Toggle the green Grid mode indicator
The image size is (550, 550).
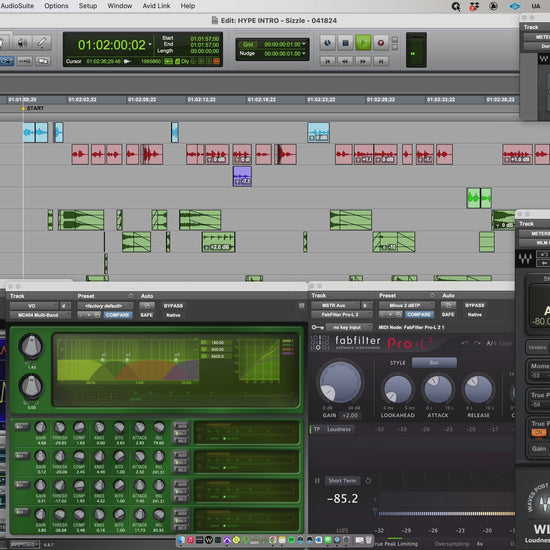(x=248, y=45)
